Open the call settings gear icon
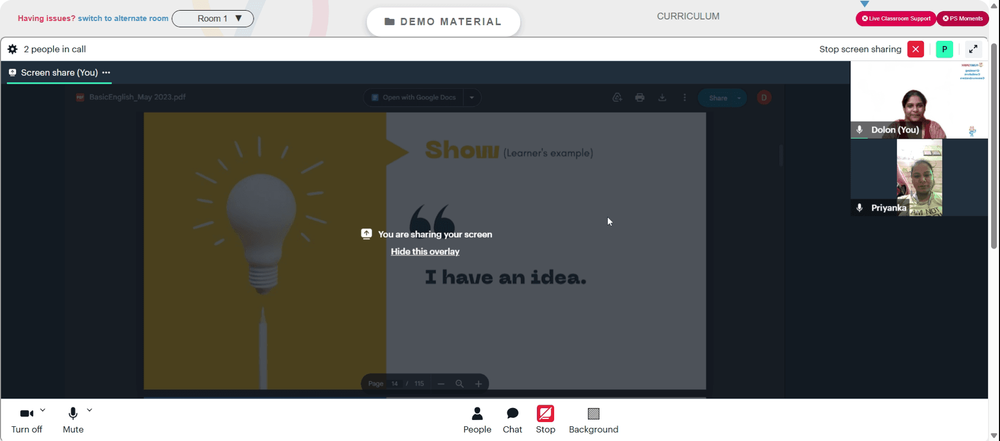 pos(12,49)
